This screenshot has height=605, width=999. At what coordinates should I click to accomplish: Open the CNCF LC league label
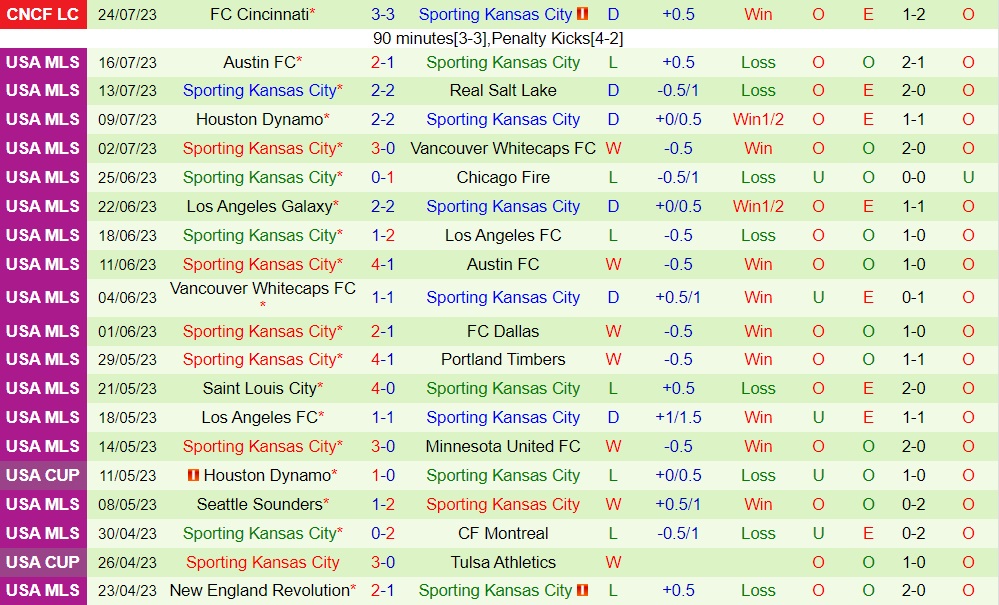42,14
